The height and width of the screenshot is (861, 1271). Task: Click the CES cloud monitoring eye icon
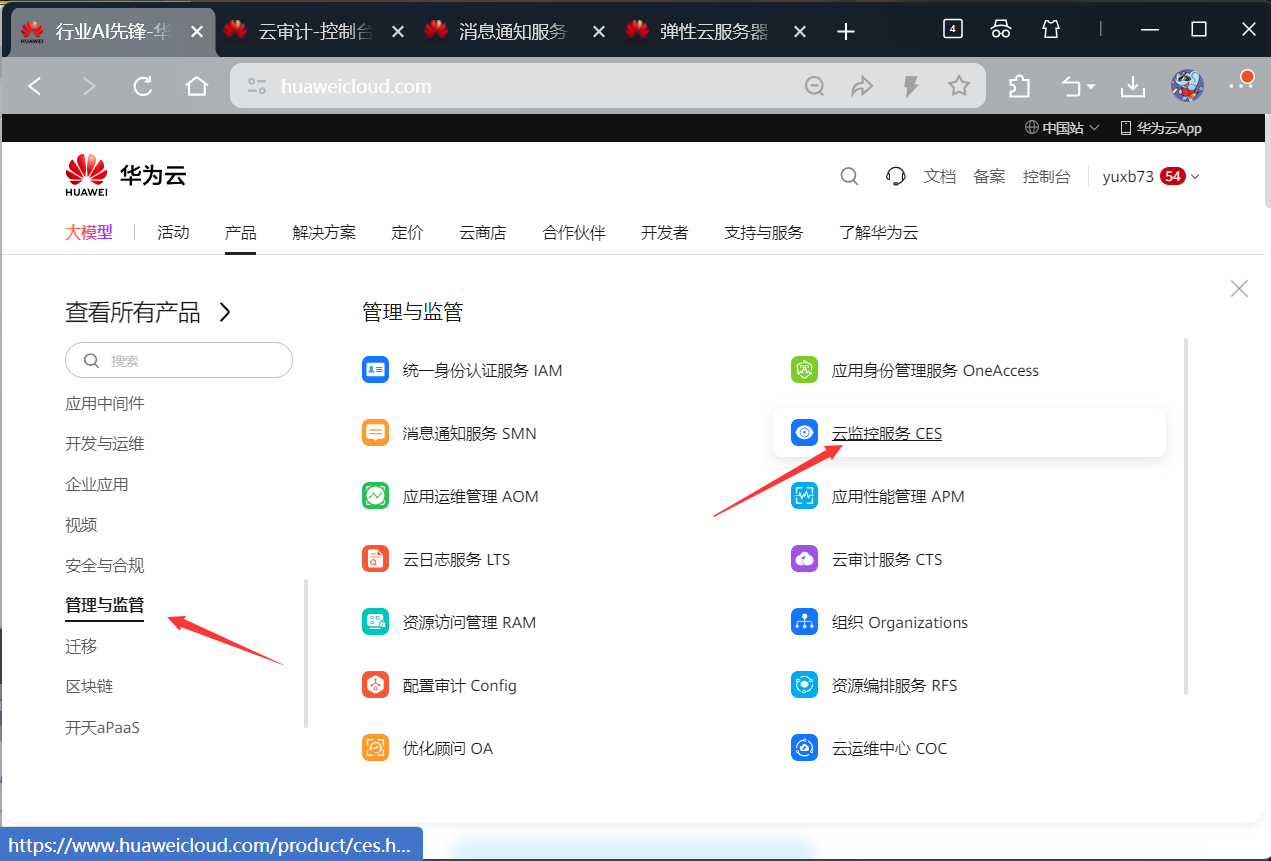[x=804, y=433]
